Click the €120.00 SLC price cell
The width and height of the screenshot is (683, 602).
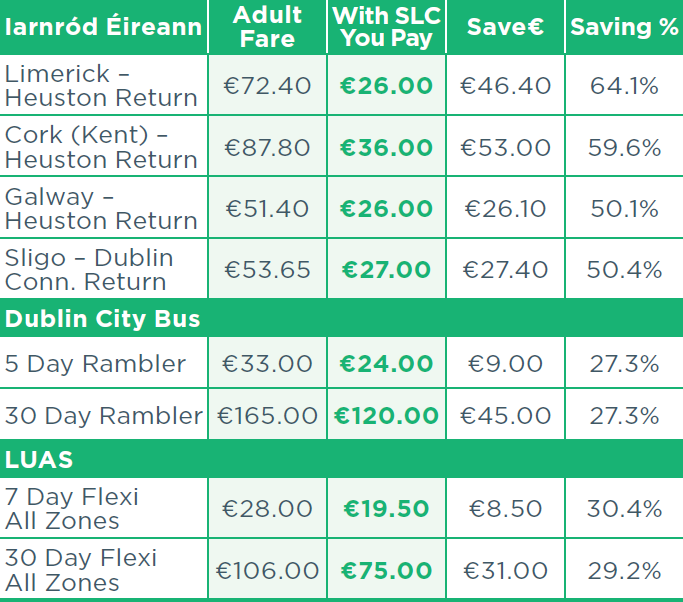[386, 415]
